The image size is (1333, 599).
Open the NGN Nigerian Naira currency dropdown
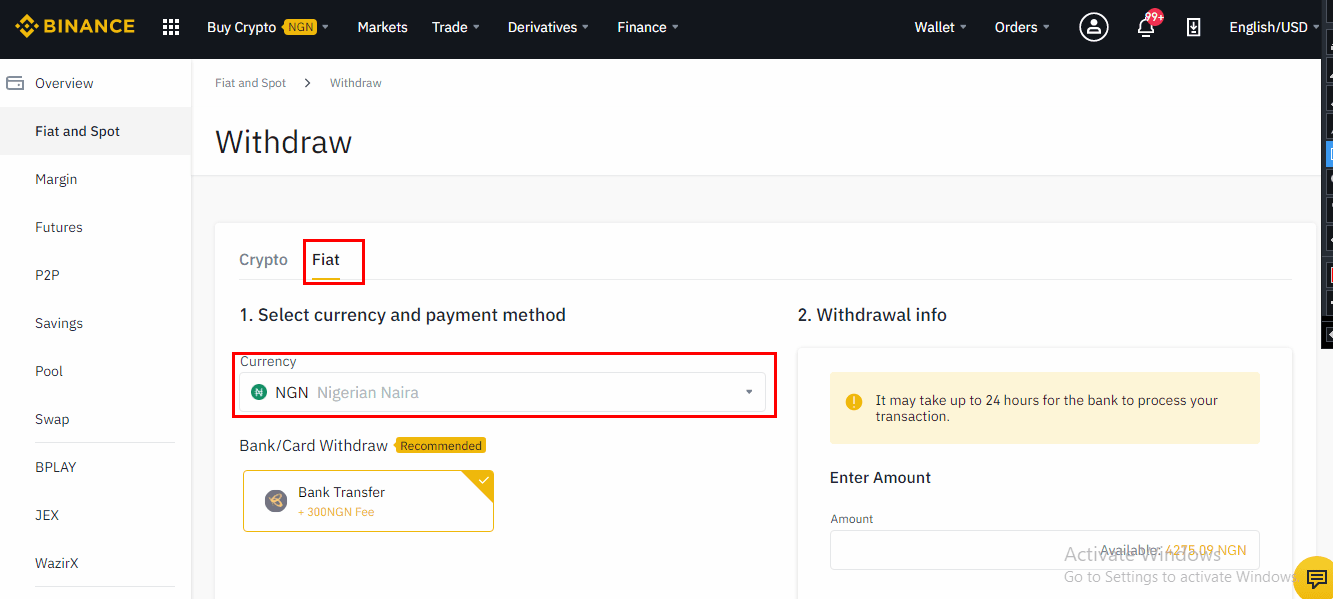[503, 392]
